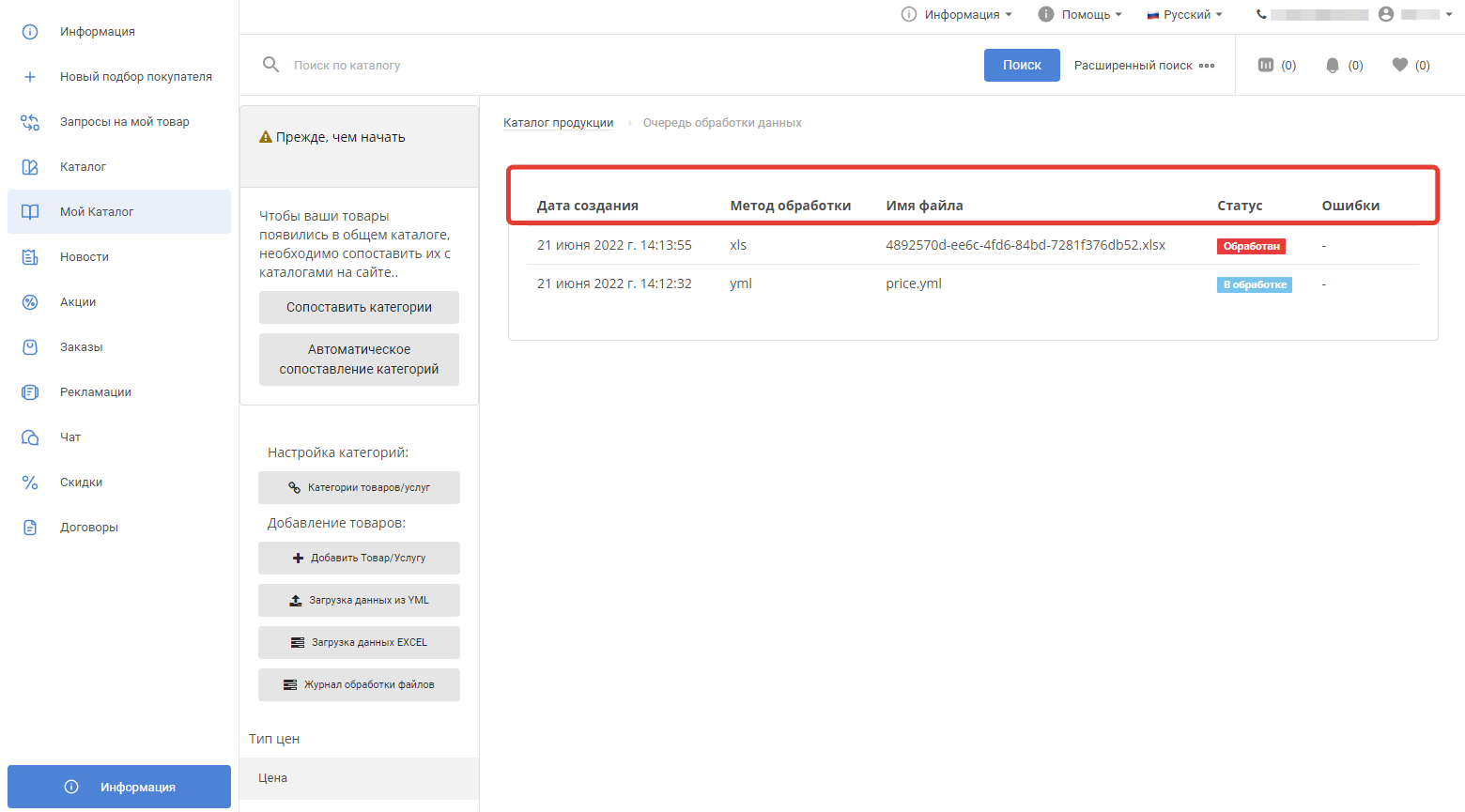Click the Сопоставить категории button
The height and width of the screenshot is (812, 1465).
[x=359, y=307]
